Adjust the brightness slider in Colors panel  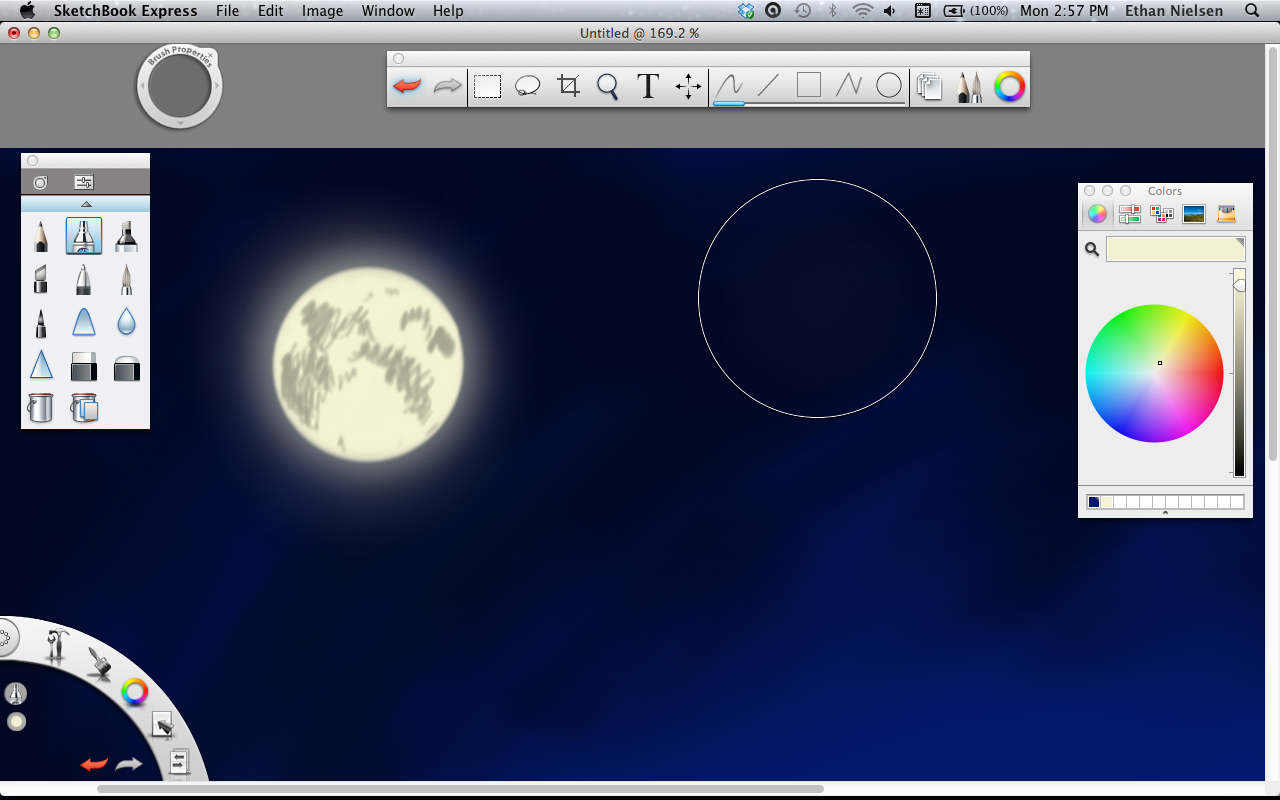(1239, 372)
